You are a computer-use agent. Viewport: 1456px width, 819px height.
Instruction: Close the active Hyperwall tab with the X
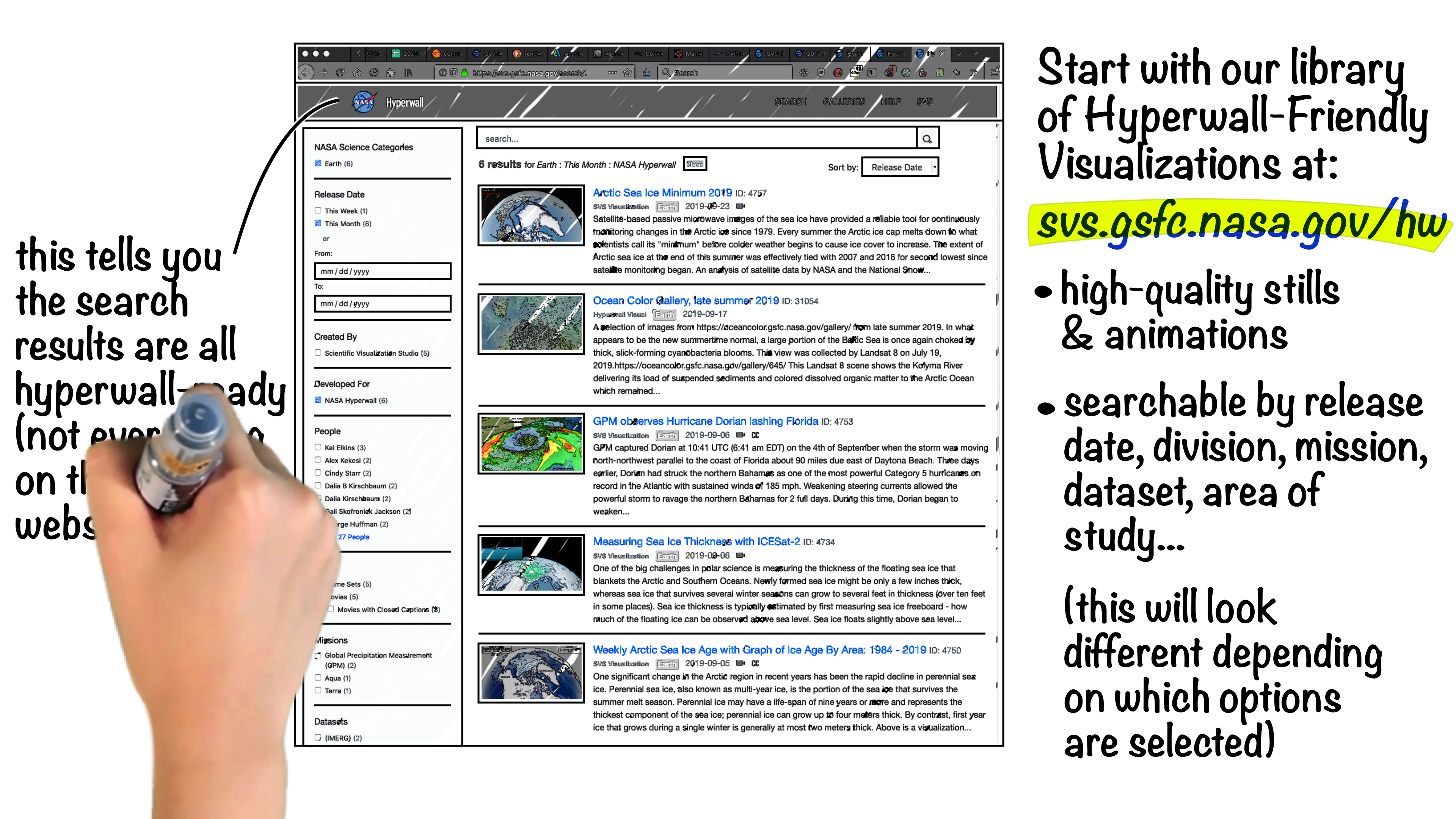click(x=941, y=54)
